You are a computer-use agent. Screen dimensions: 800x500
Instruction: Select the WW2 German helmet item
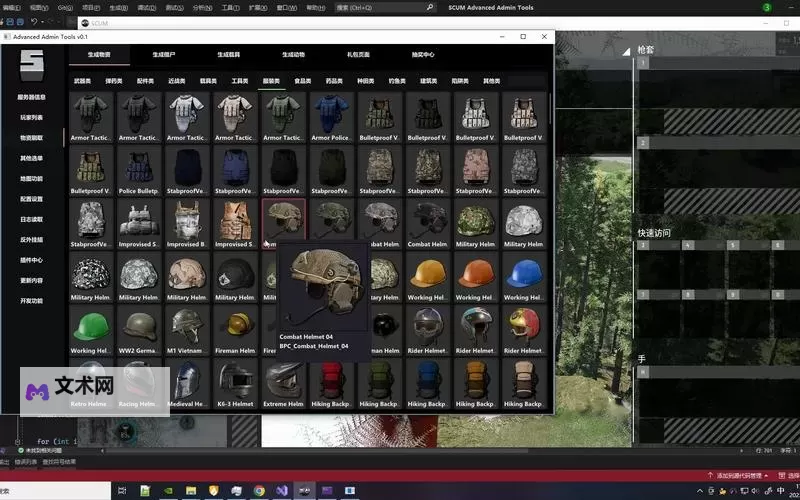click(139, 330)
